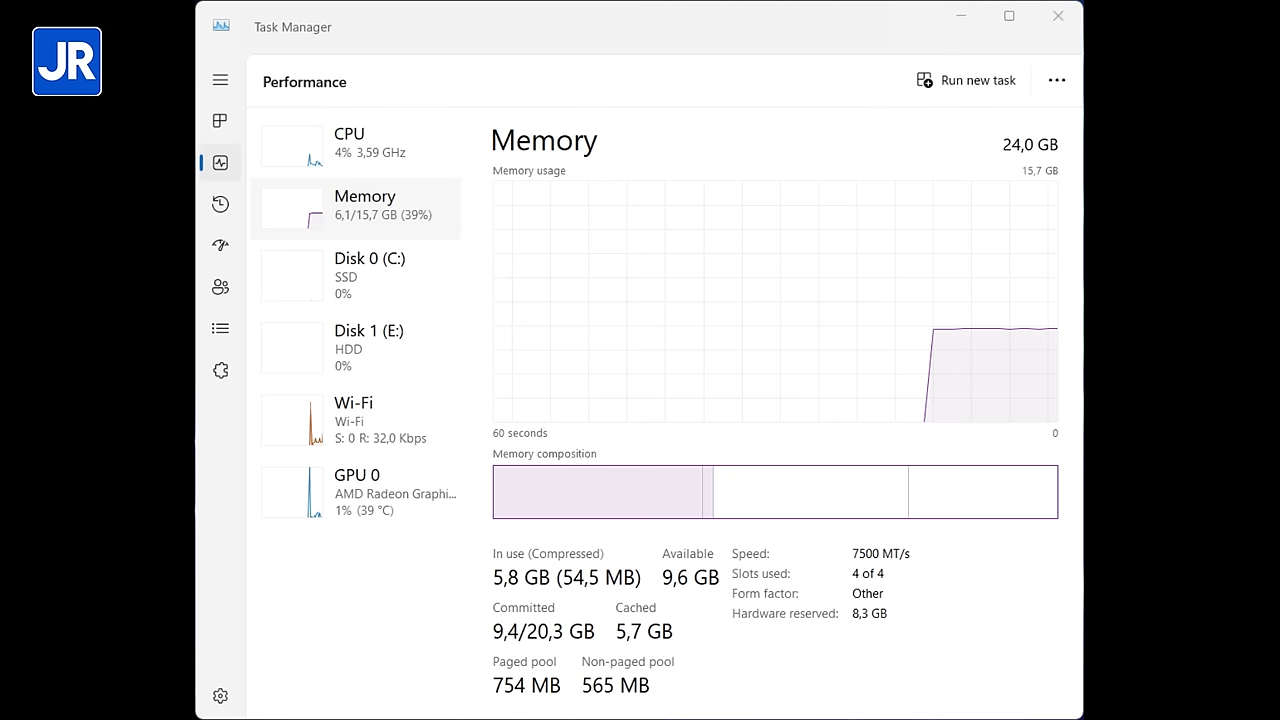Open the Startup apps page icon
The width and height of the screenshot is (1280, 720).
click(220, 246)
